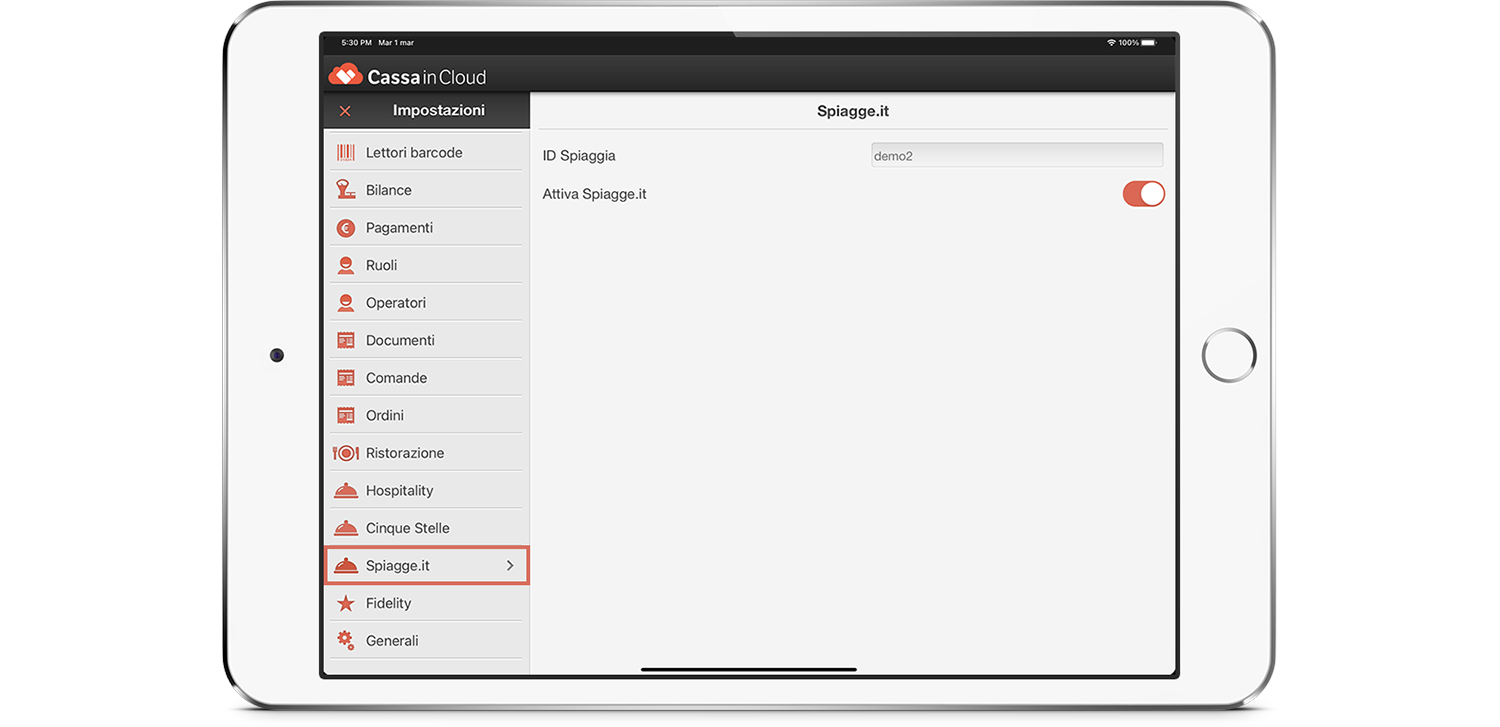The image size is (1500, 727).
Task: Open Comande settings
Action: pos(426,378)
